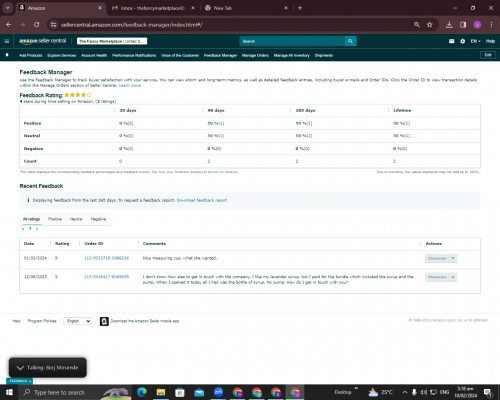Open Manage All Inventory in navigation bar
The width and height of the screenshot is (500, 400).
tap(292, 55)
